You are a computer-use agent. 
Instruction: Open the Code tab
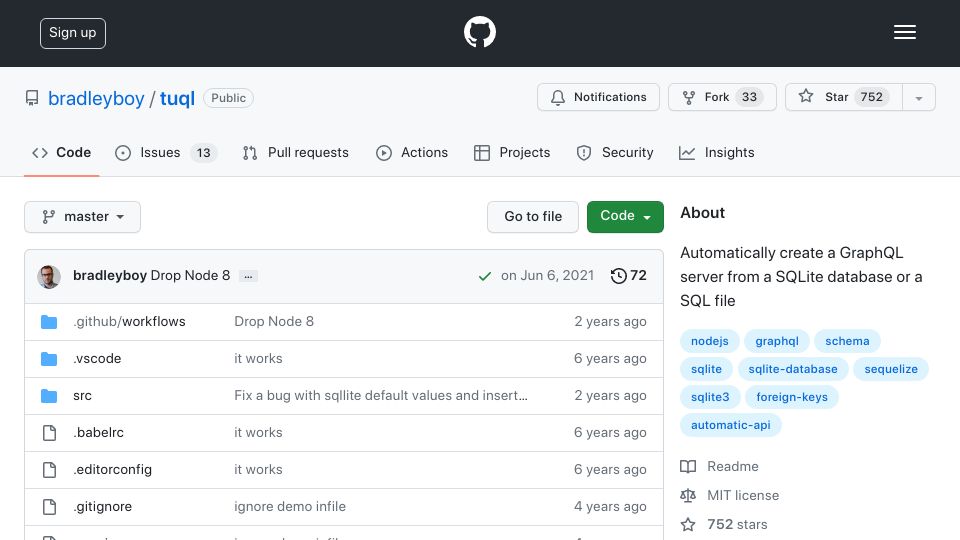[61, 152]
